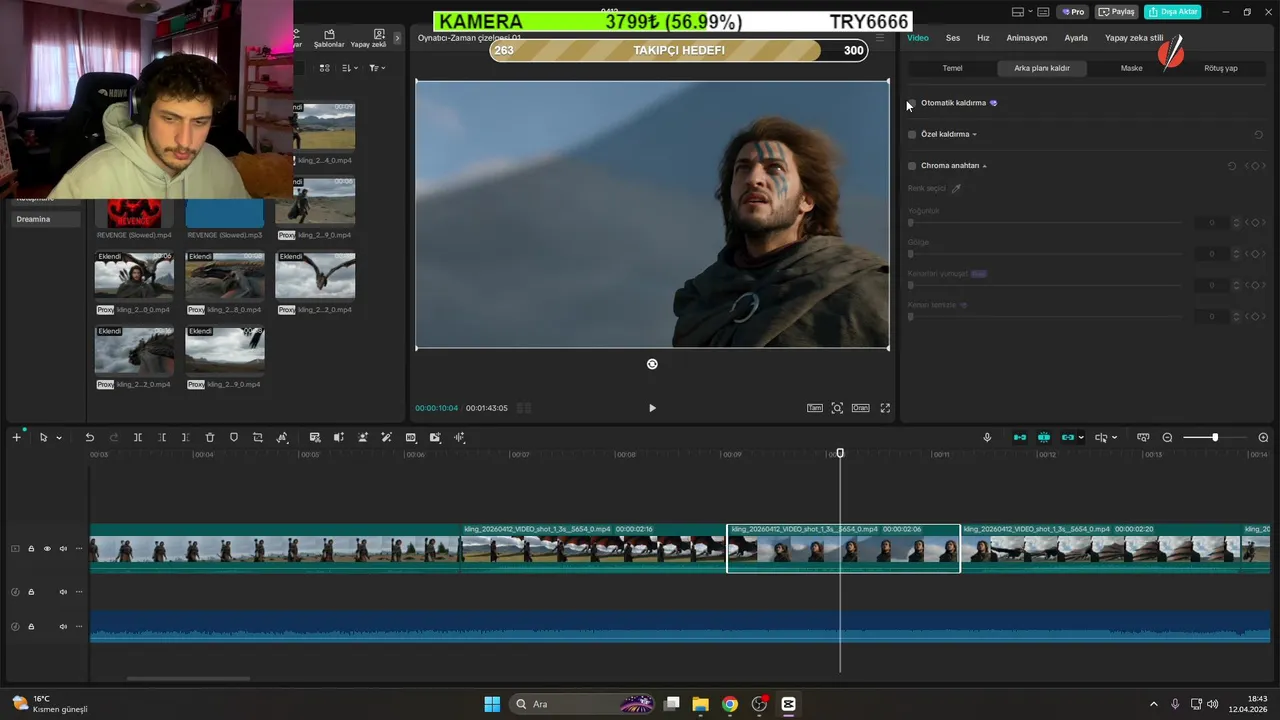Enable the Chroma anahtarı checkbox
The width and height of the screenshot is (1280, 720).
coord(912,166)
